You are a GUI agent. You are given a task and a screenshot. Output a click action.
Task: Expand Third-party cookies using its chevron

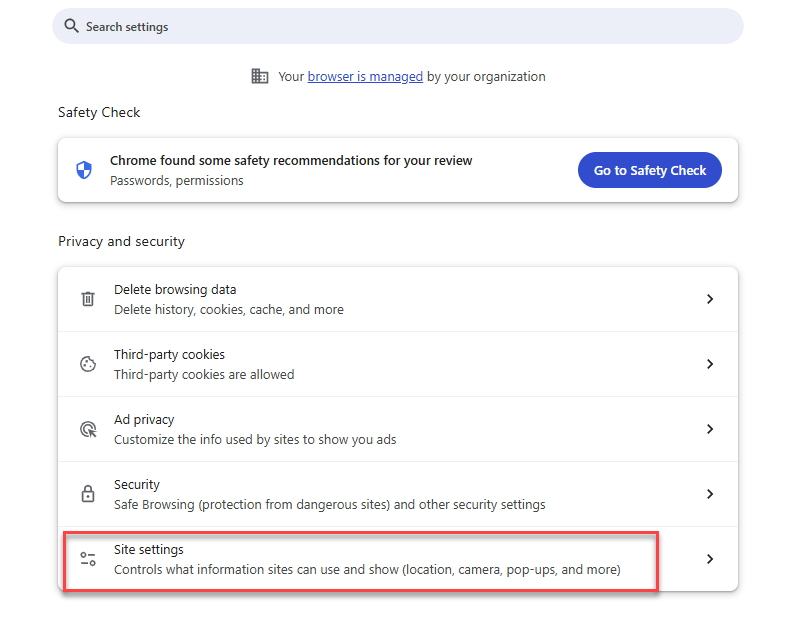(709, 364)
